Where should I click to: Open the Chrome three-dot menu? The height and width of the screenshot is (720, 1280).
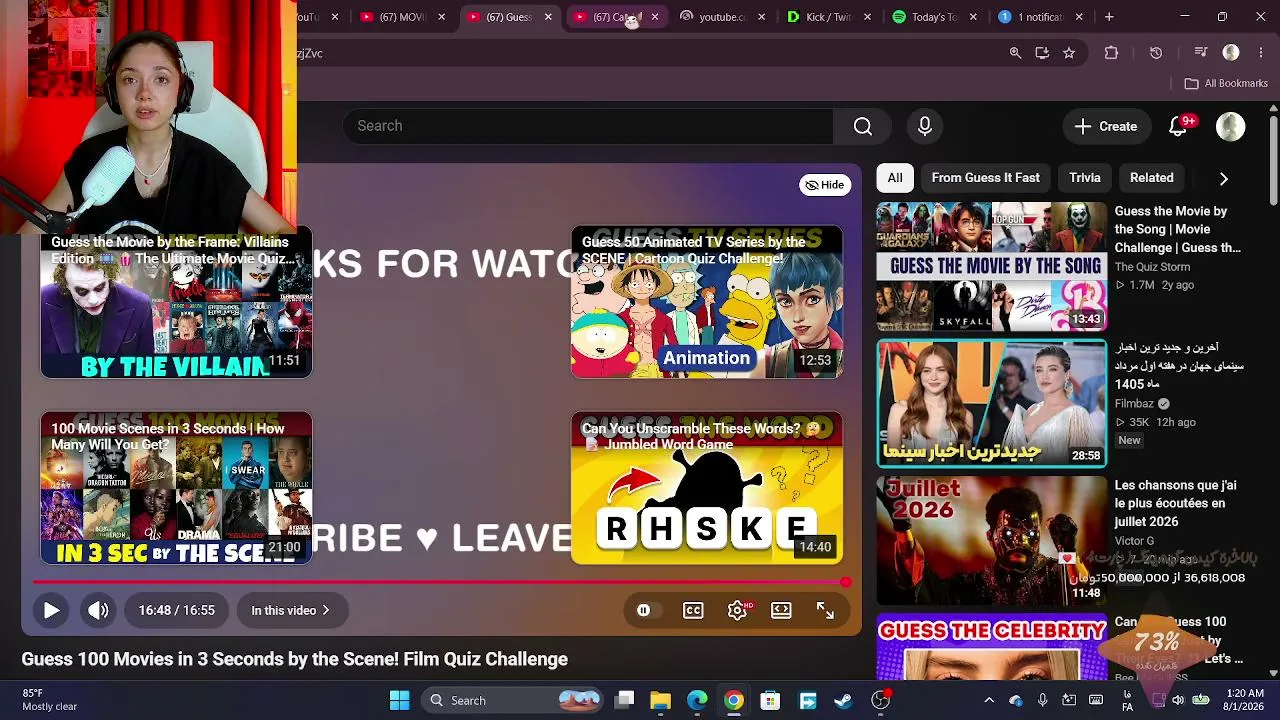[x=1259, y=53]
